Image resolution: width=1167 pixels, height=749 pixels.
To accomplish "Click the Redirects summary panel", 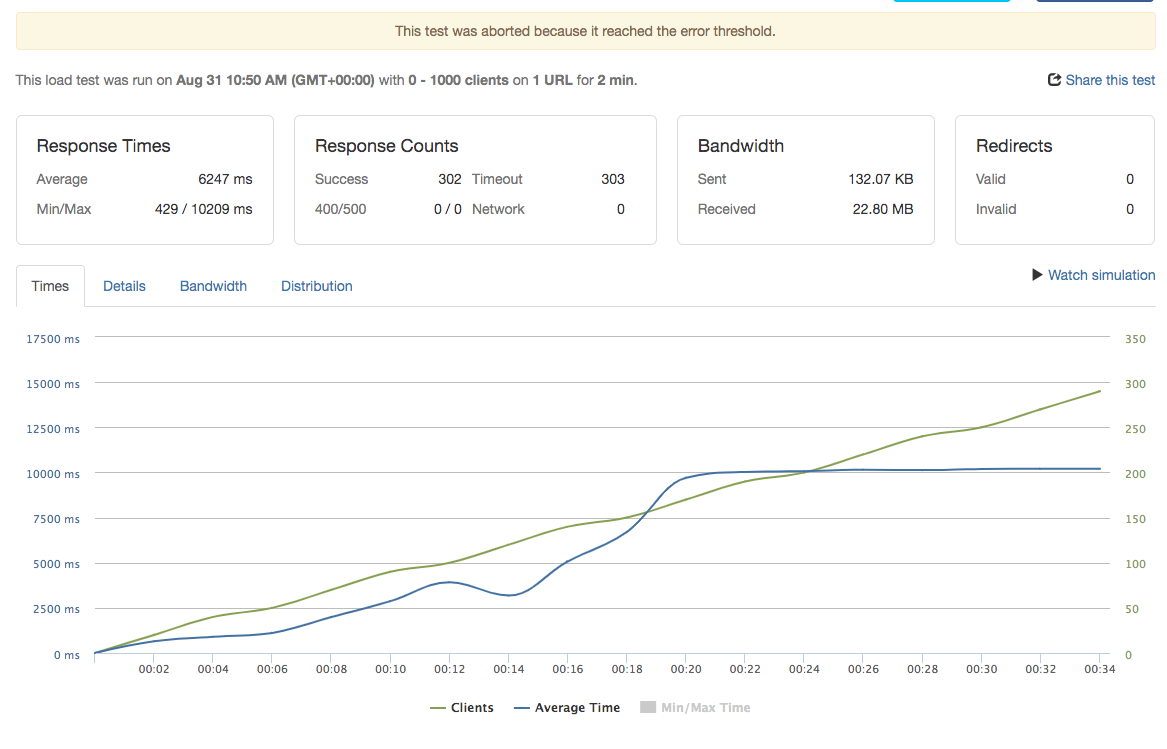I will [x=1054, y=179].
